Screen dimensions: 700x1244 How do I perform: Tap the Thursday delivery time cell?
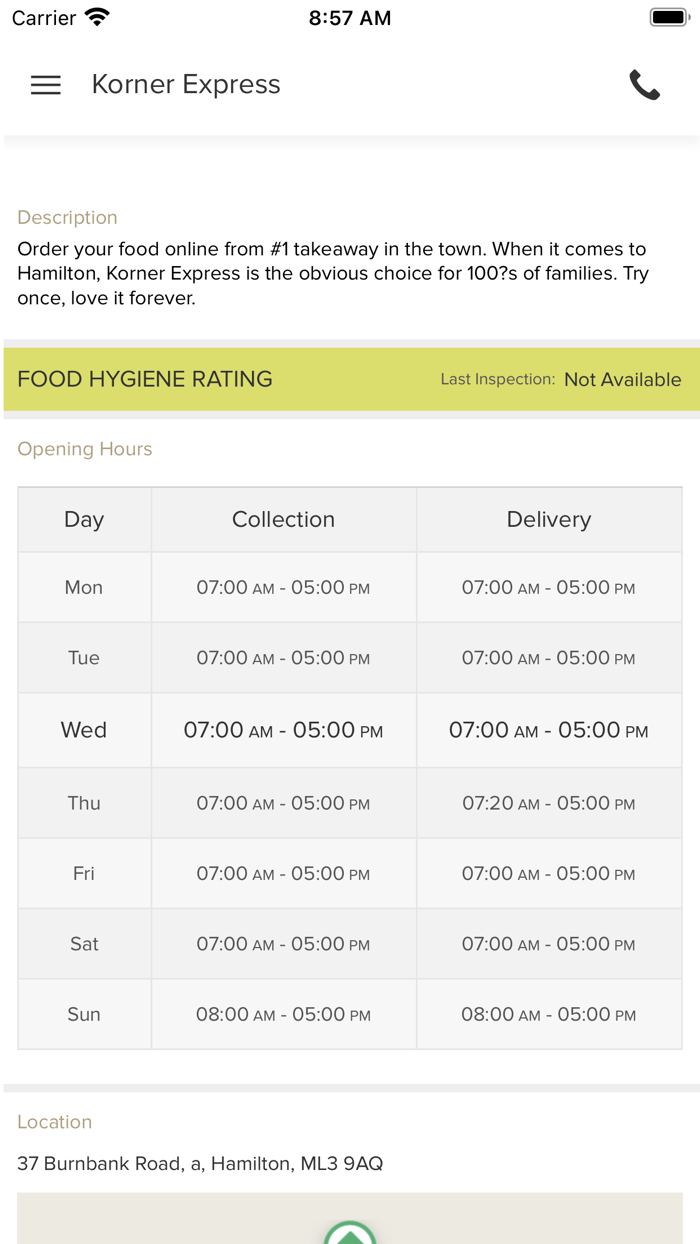(548, 802)
